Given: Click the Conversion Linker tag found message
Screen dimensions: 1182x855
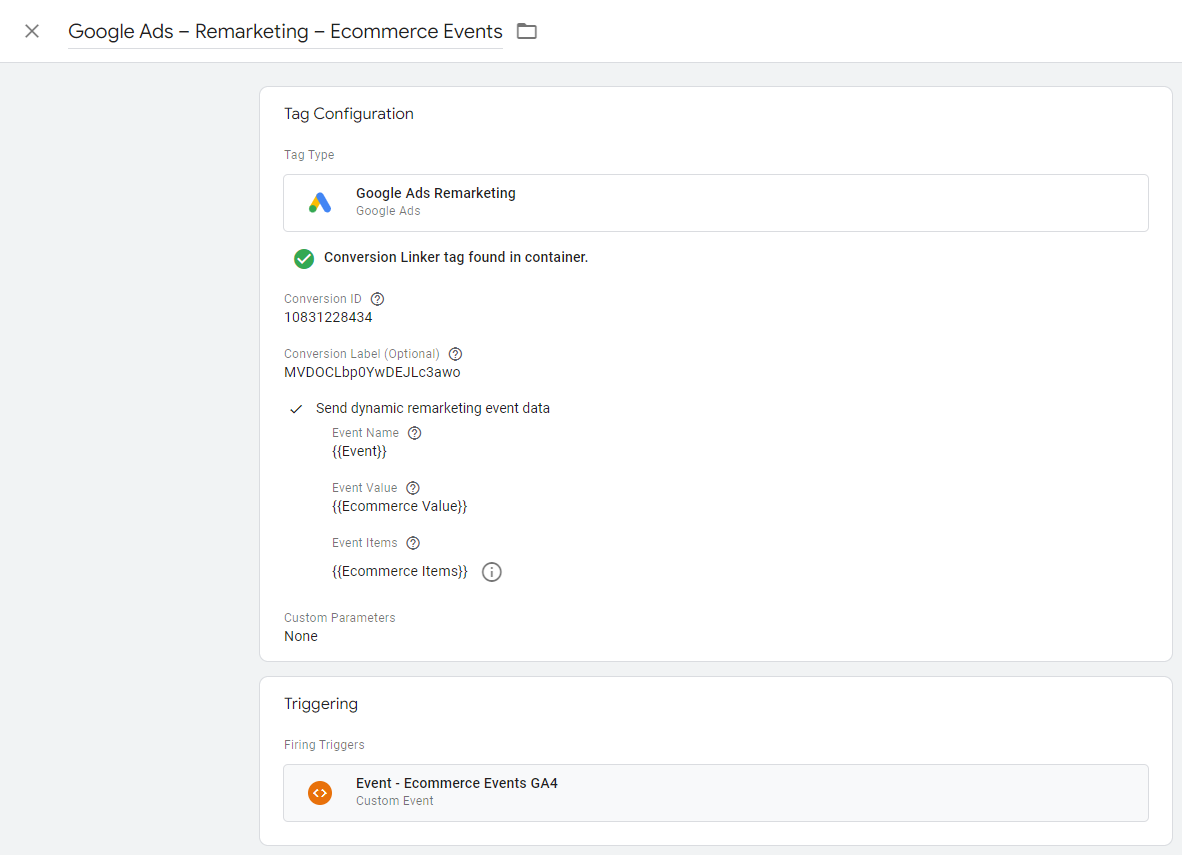Looking at the screenshot, I should coord(456,258).
